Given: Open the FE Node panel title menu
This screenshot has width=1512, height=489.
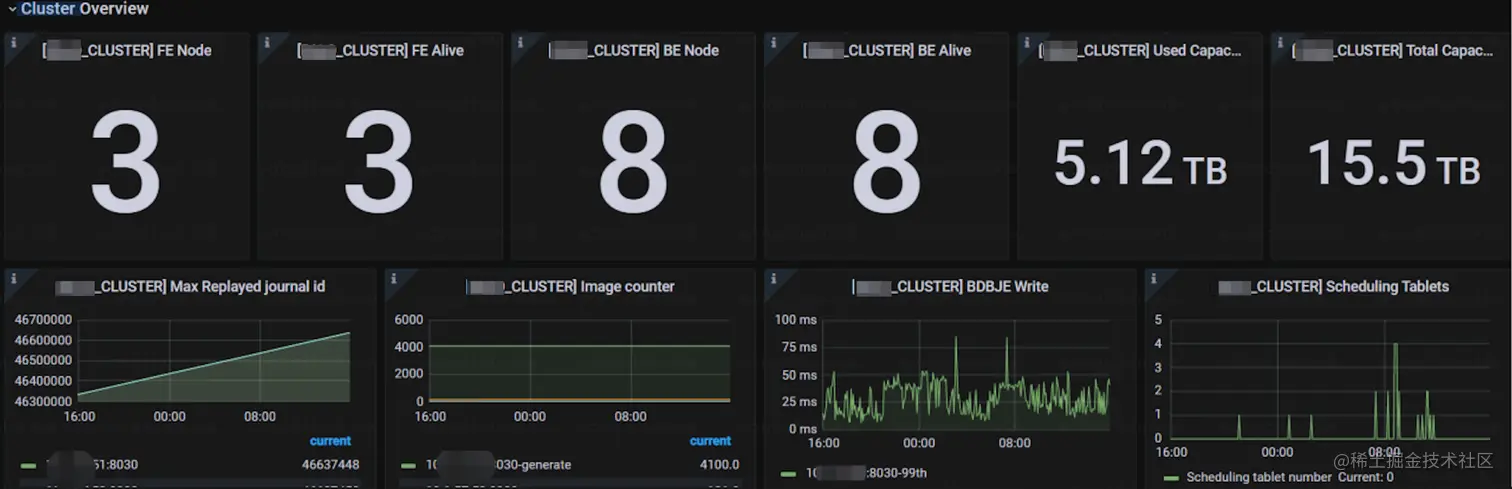Looking at the screenshot, I should 127,50.
